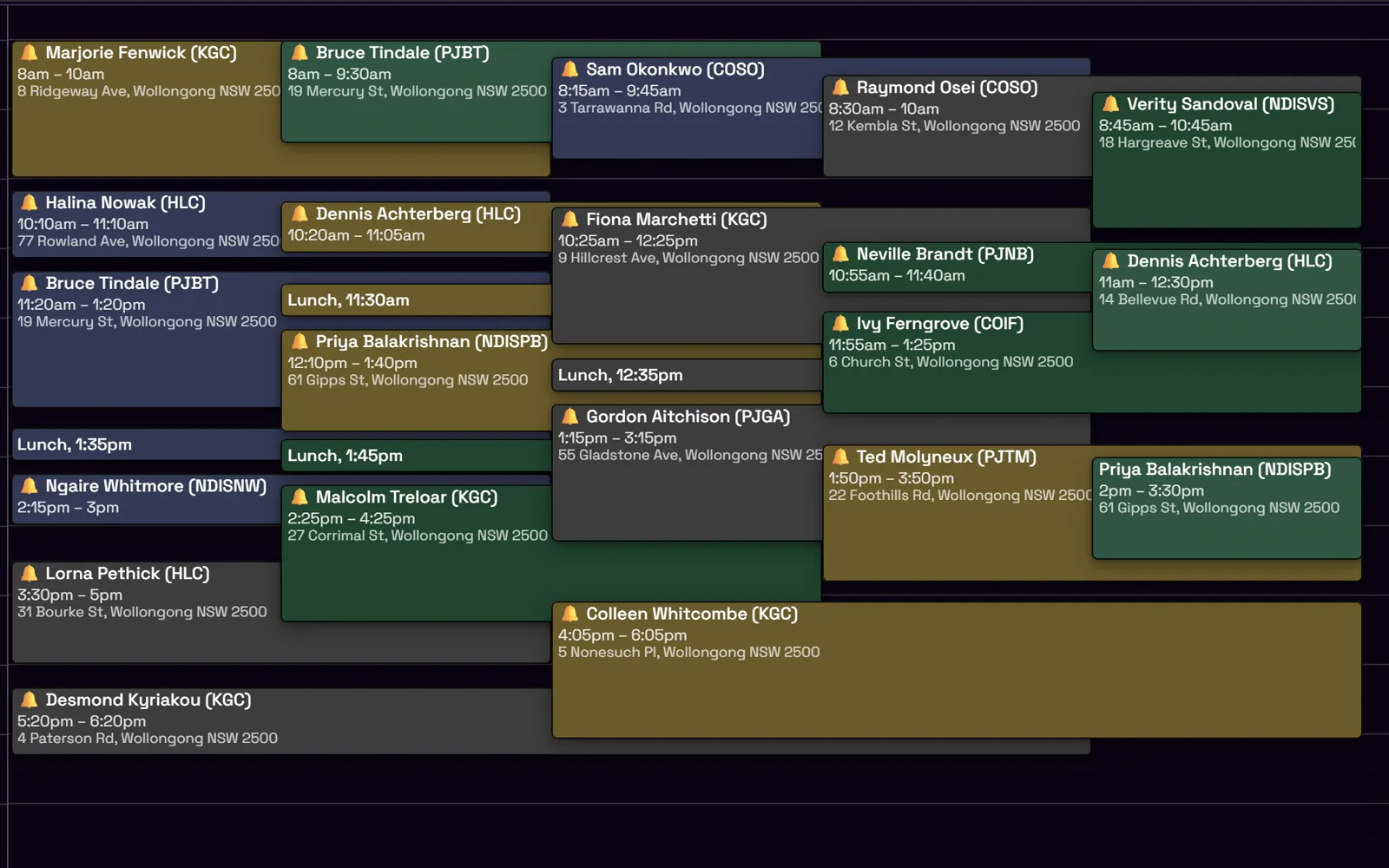Click bell icon on Sam Okonkwo appointment
Screen dimensions: 1389x868
coord(570,69)
